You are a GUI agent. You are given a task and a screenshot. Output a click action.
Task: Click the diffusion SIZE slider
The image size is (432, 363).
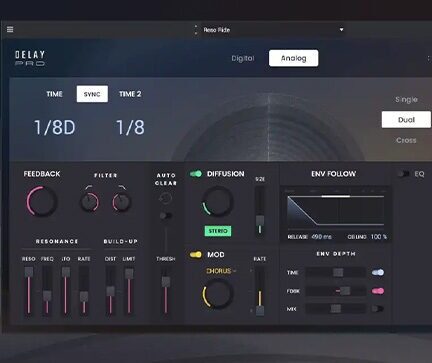260,211
